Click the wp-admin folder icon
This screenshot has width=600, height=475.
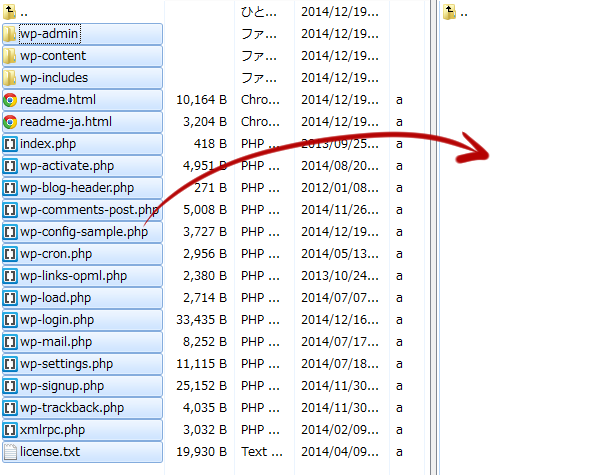click(x=10, y=34)
